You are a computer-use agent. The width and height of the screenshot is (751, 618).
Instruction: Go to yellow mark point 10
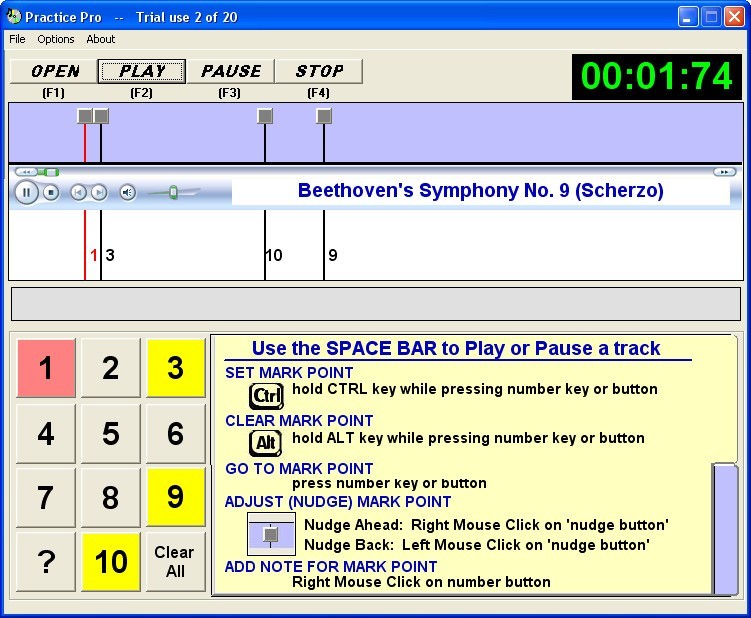(x=111, y=561)
